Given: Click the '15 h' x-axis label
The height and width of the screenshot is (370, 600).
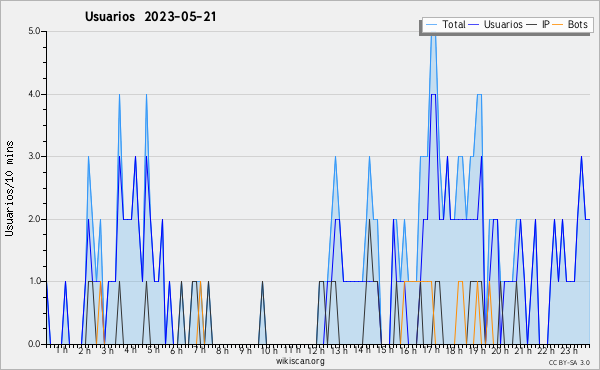Looking at the screenshot, I should pyautogui.click(x=385, y=350).
